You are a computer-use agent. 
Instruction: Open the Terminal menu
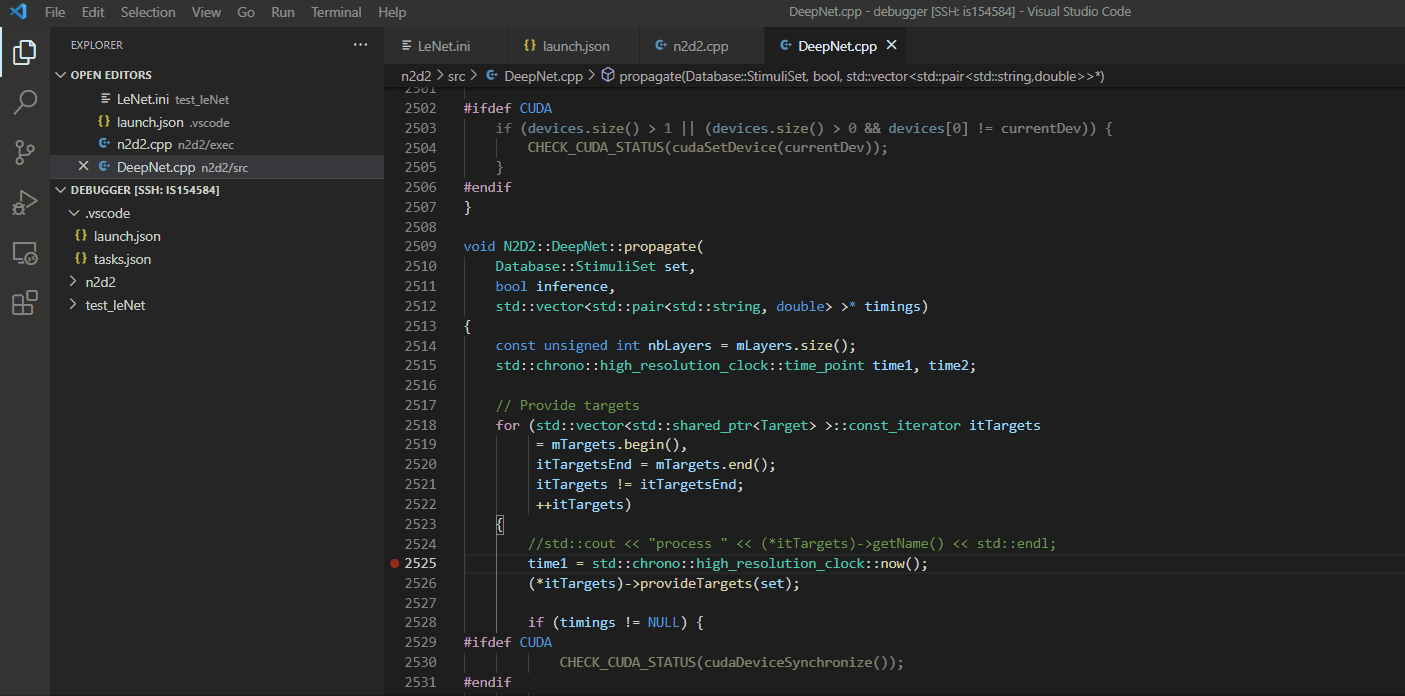(x=336, y=12)
